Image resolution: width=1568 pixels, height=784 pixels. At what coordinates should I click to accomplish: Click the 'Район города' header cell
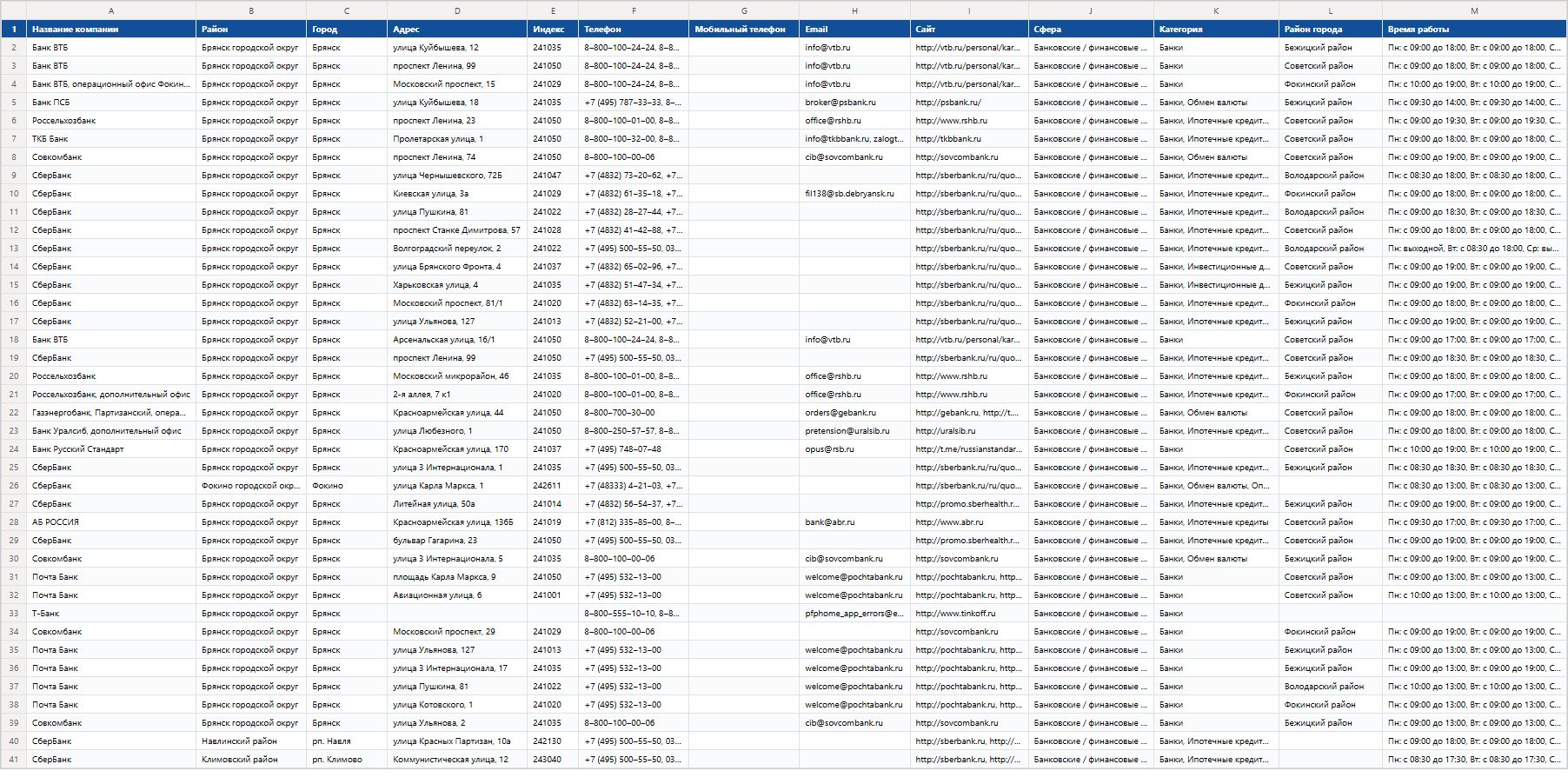1331,30
